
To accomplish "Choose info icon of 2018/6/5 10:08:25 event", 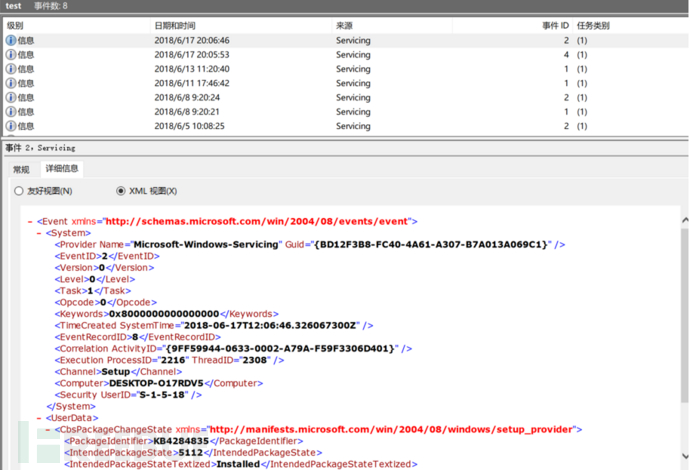I will [x=11, y=127].
